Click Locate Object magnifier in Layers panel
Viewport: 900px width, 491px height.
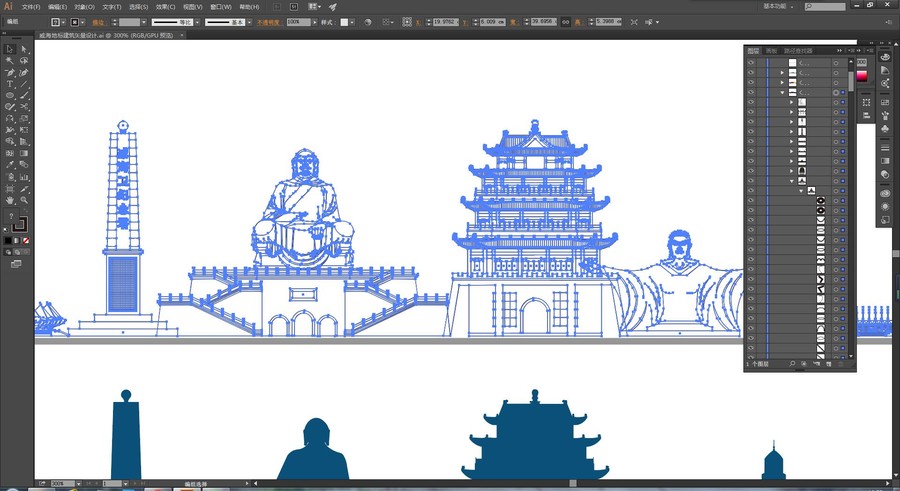coord(793,364)
